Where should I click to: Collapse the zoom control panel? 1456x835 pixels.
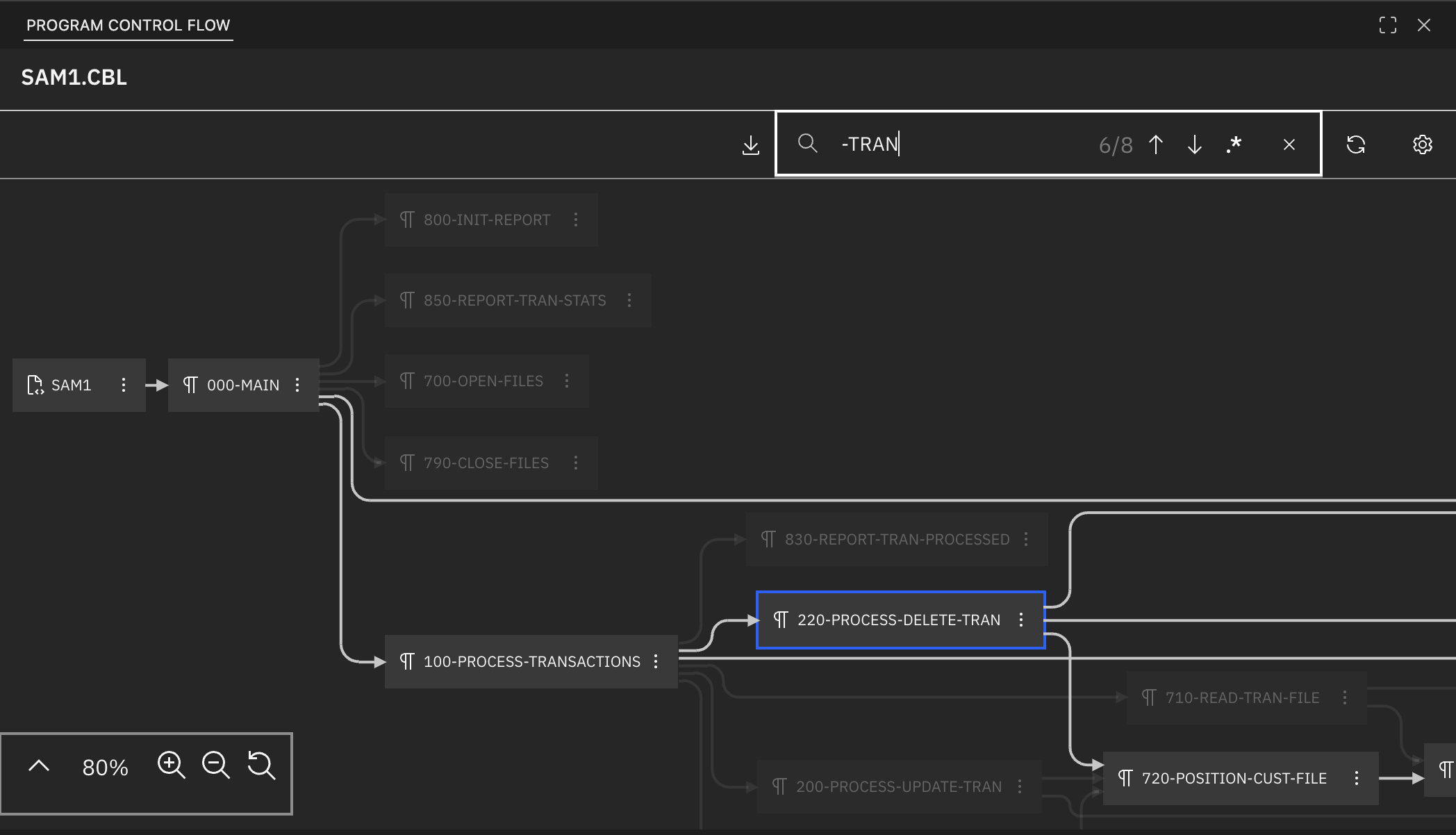40,765
